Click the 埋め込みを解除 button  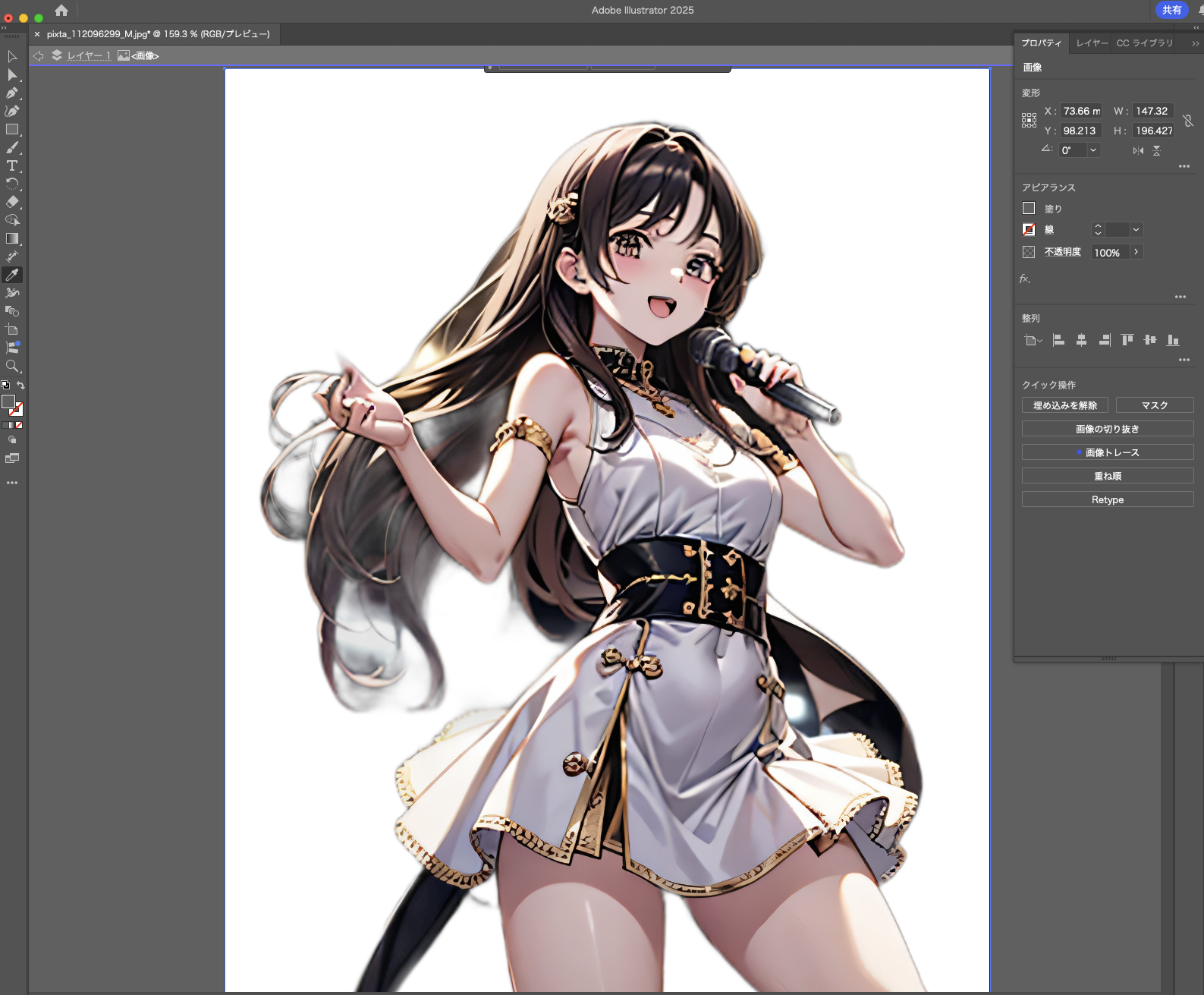[x=1064, y=405]
